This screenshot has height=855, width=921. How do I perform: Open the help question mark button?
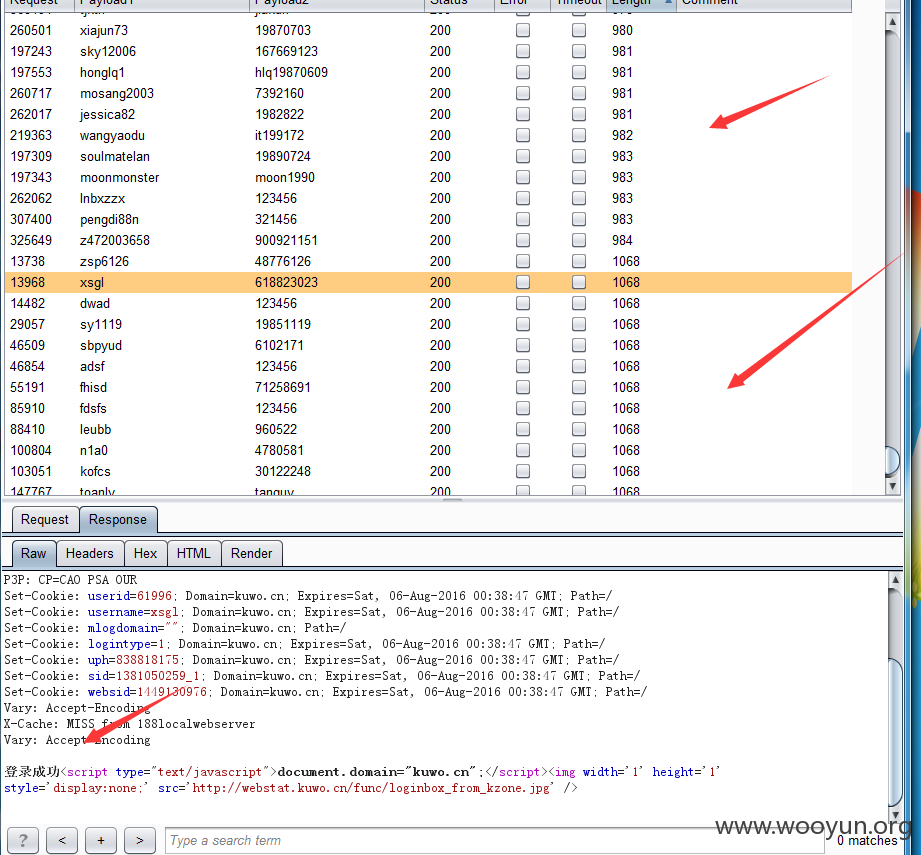tap(23, 840)
